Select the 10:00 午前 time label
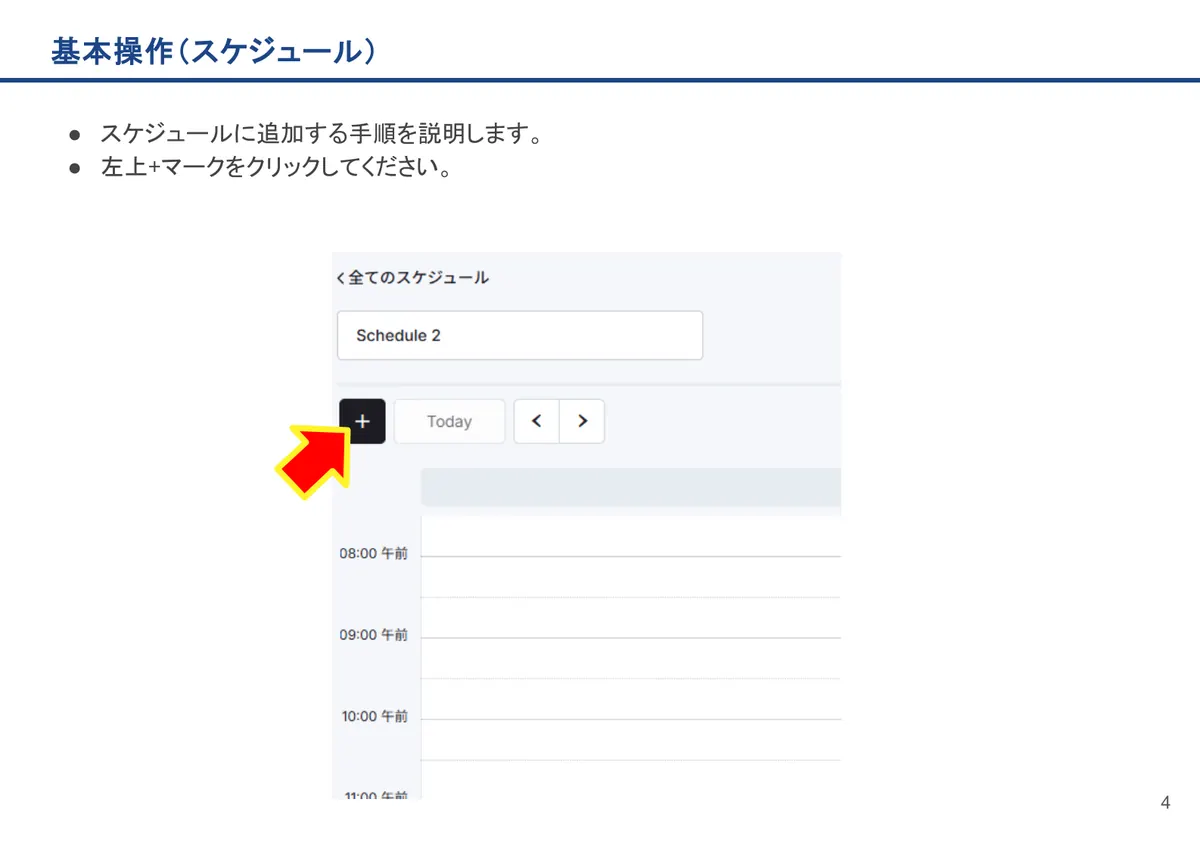The width and height of the screenshot is (1200, 849). click(x=373, y=716)
